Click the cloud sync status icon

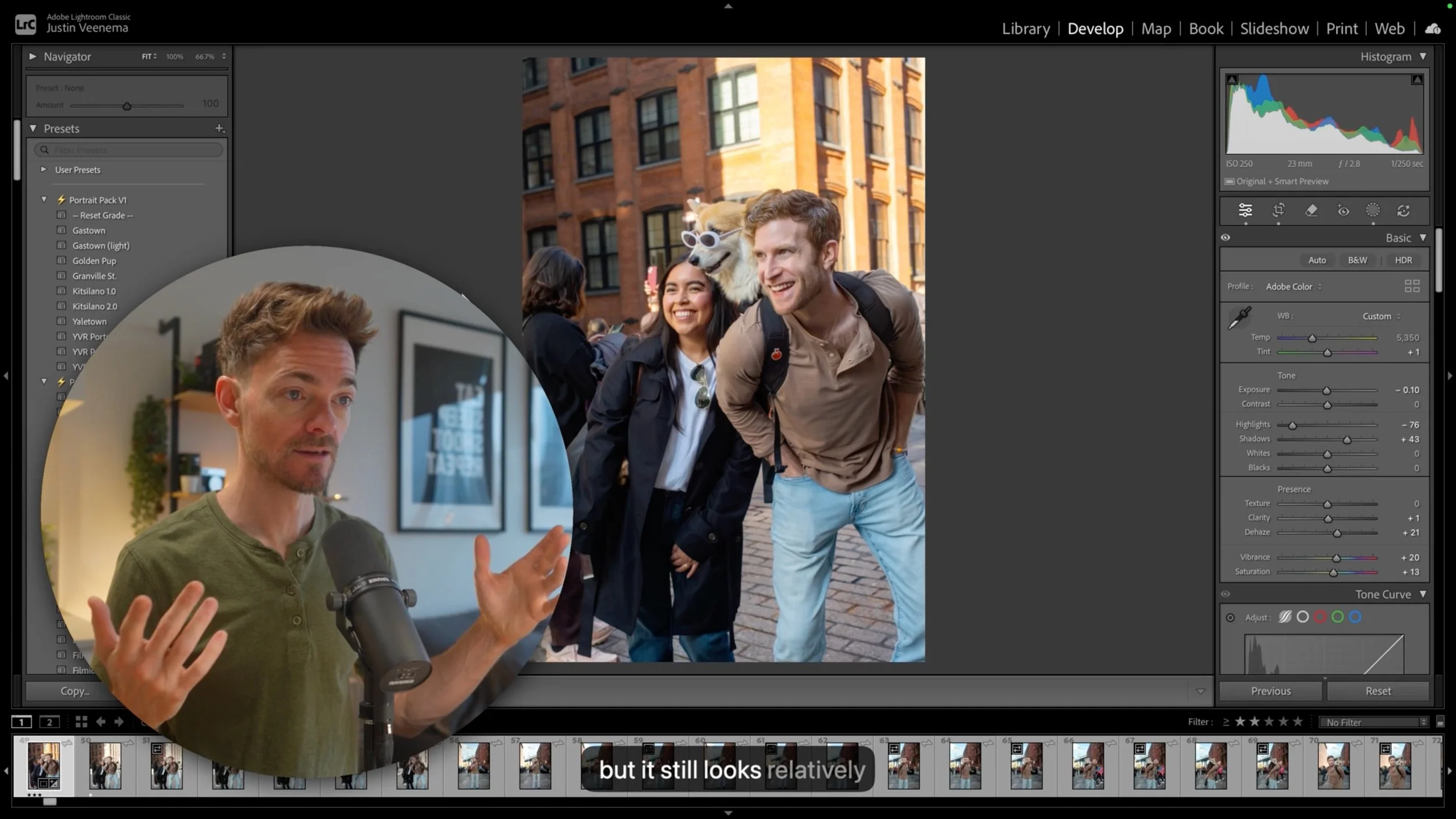pos(1433,29)
